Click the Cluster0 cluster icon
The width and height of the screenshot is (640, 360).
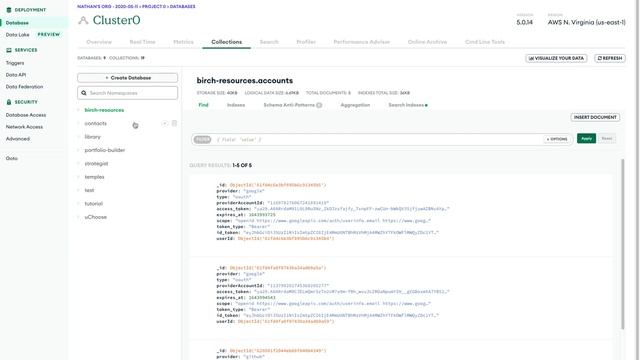pos(83,20)
